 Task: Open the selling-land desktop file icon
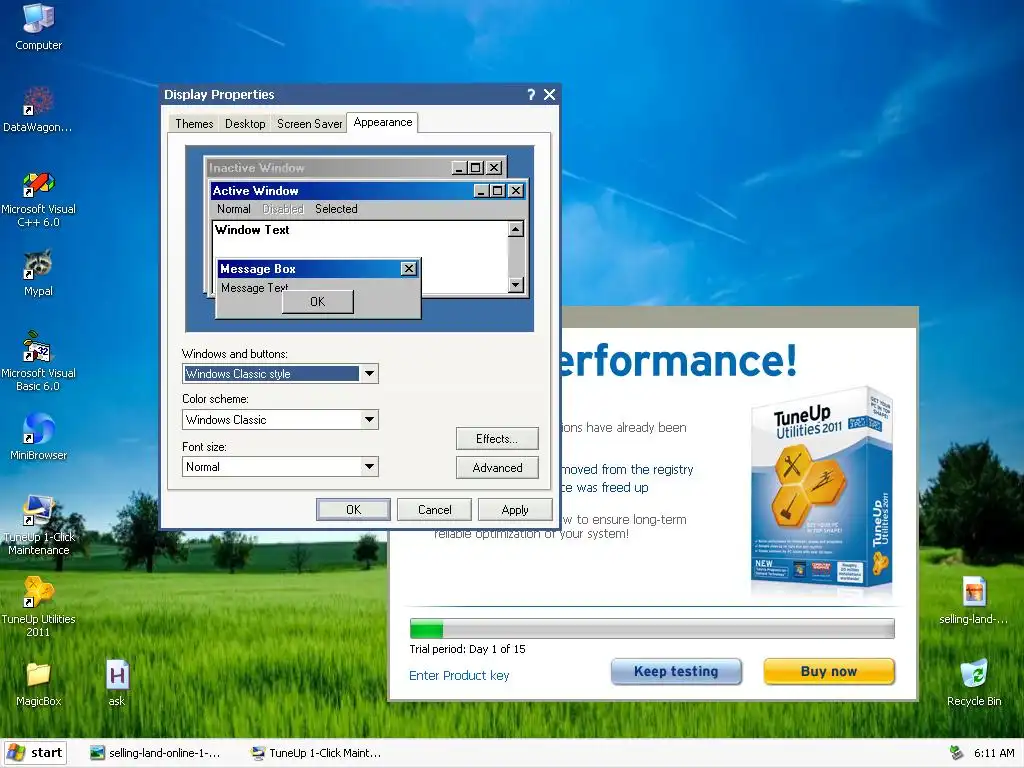(x=974, y=601)
